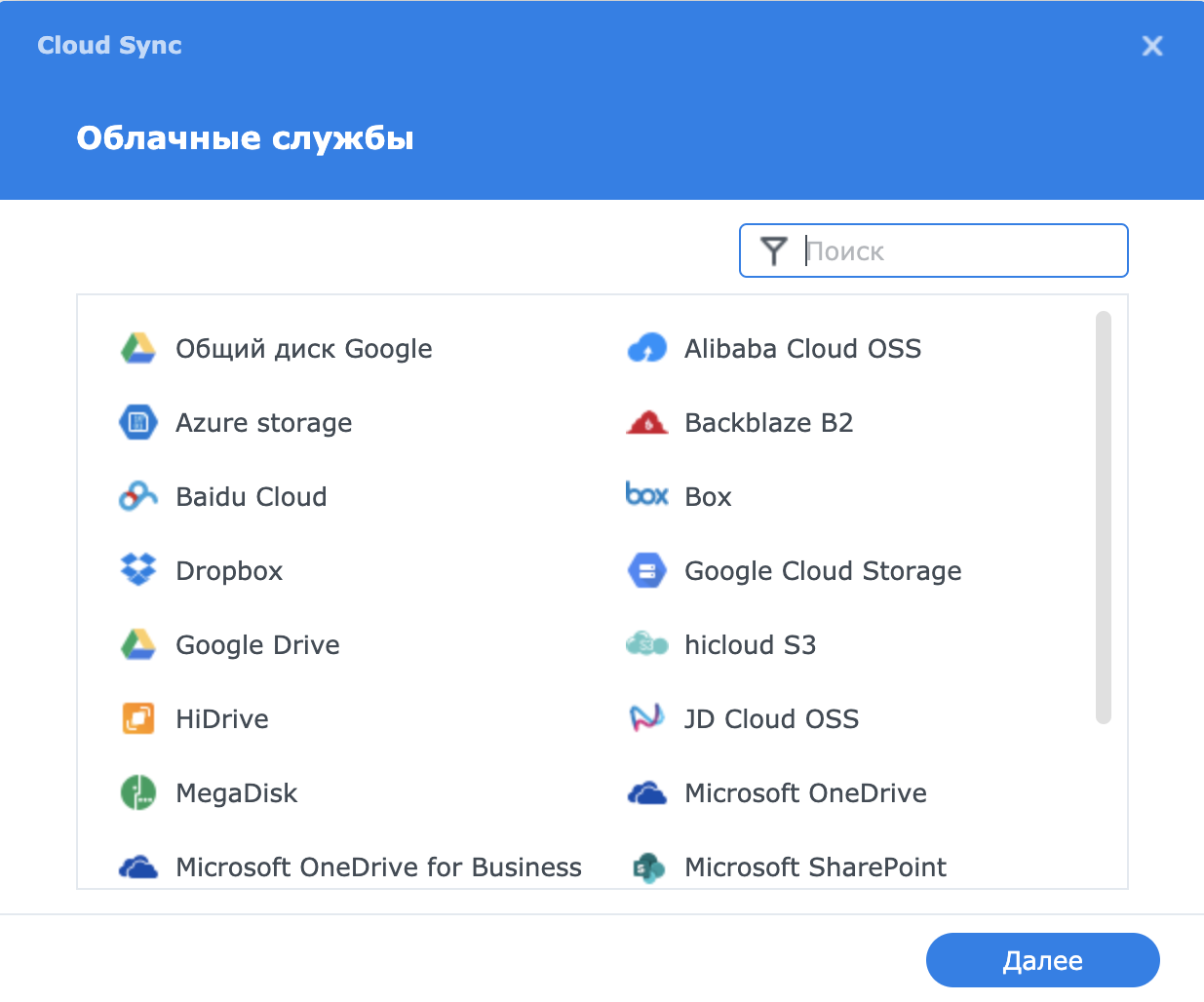Pick Google Cloud Storage service
Screen dimensions: 1204x1002
[822, 571]
